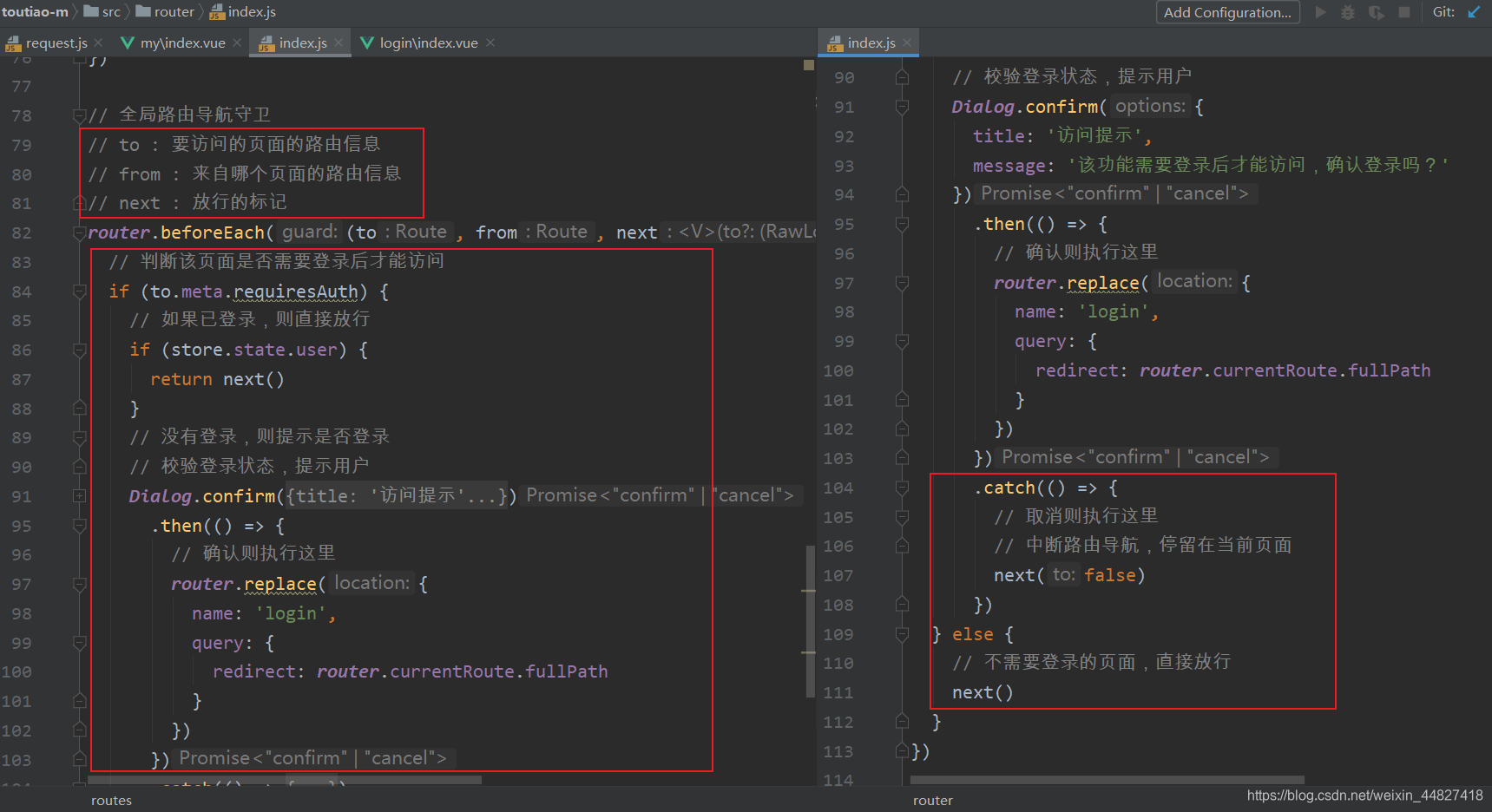Collapse .then block at line 95 left pane
Screen dimensions: 1492x812
point(80,526)
